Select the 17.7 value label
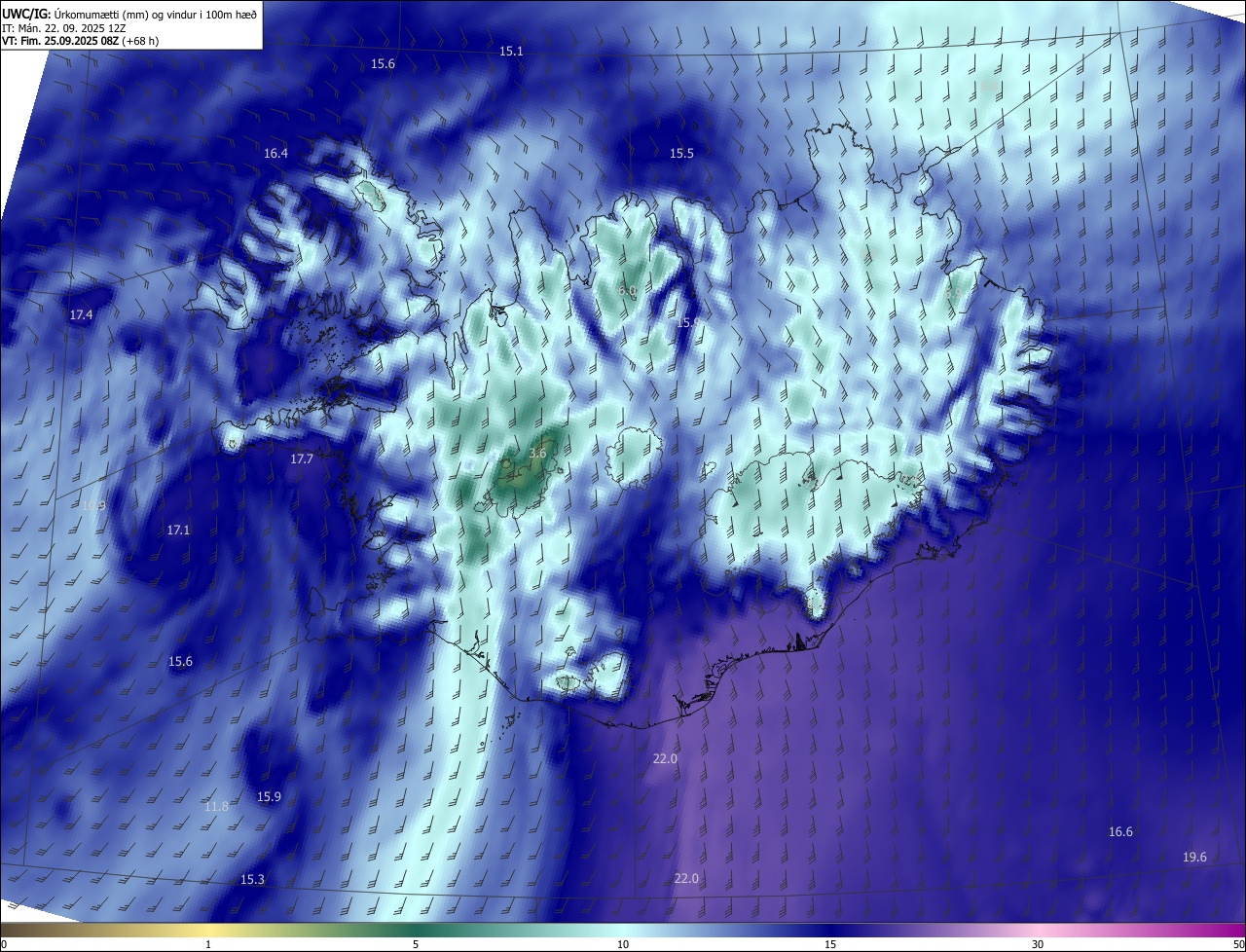1246x952 pixels. [302, 459]
